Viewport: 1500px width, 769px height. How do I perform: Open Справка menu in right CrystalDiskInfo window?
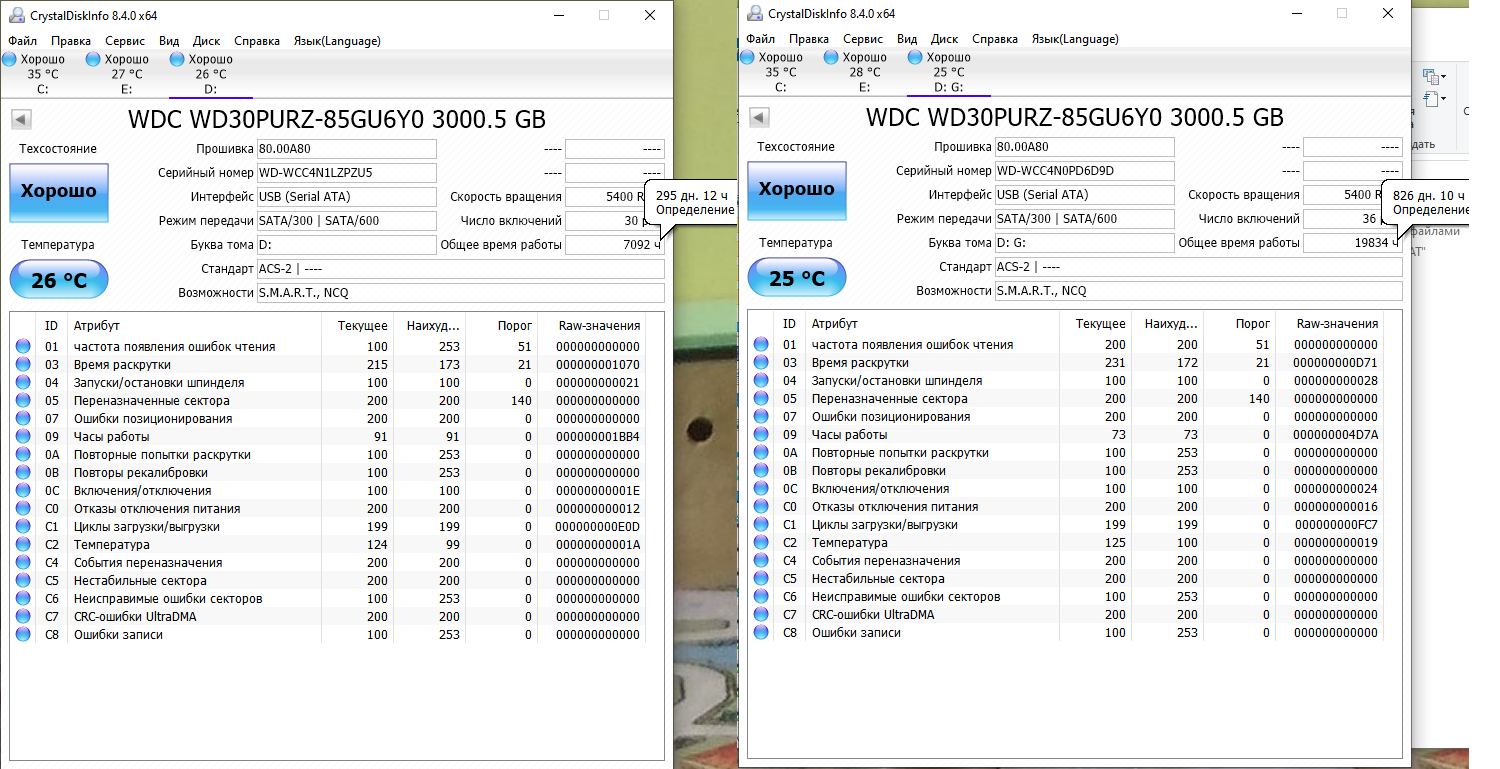(x=995, y=39)
